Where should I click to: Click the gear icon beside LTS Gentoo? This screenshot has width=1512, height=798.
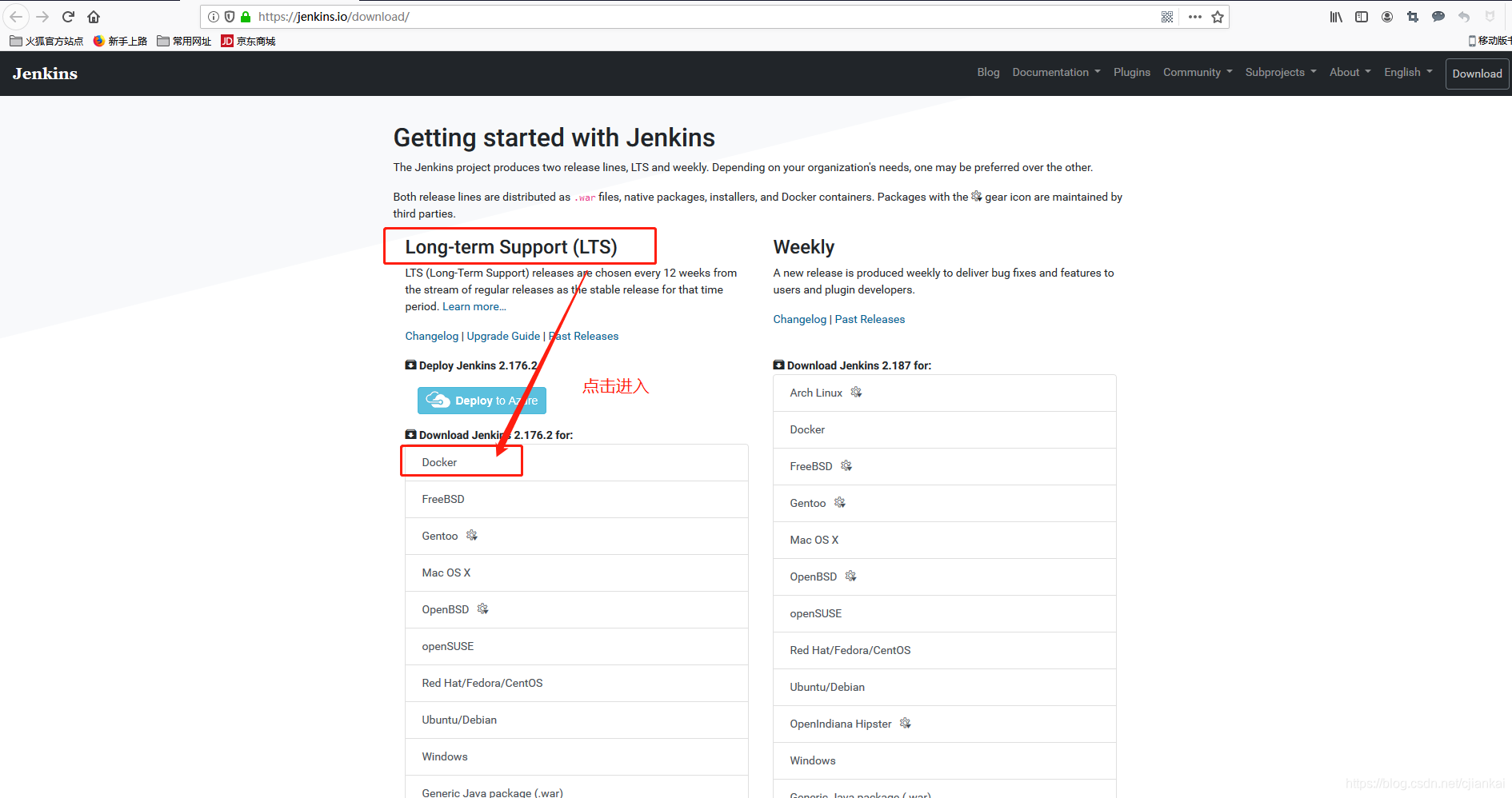(x=472, y=535)
